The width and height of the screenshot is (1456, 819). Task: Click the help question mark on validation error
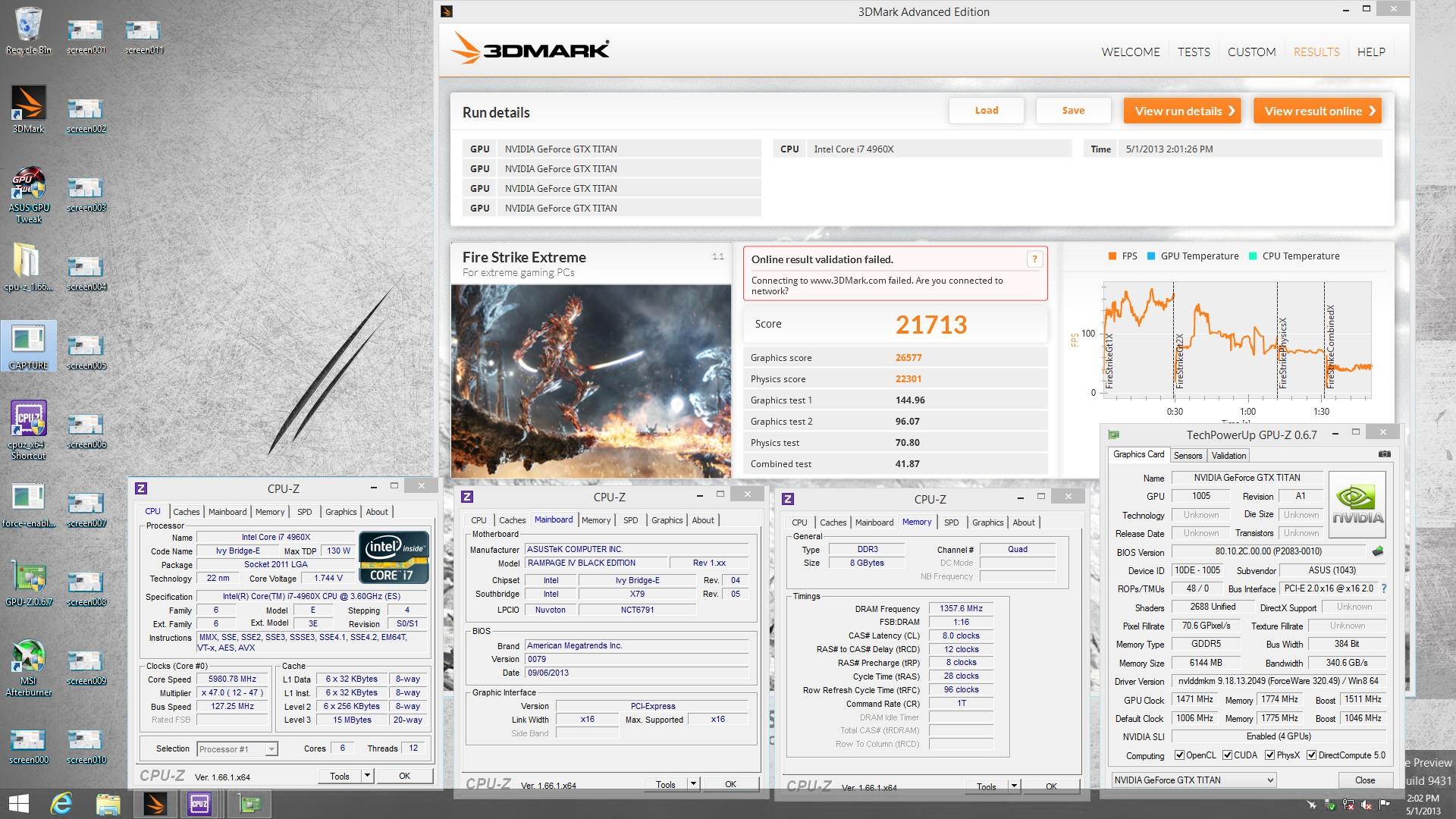1034,259
